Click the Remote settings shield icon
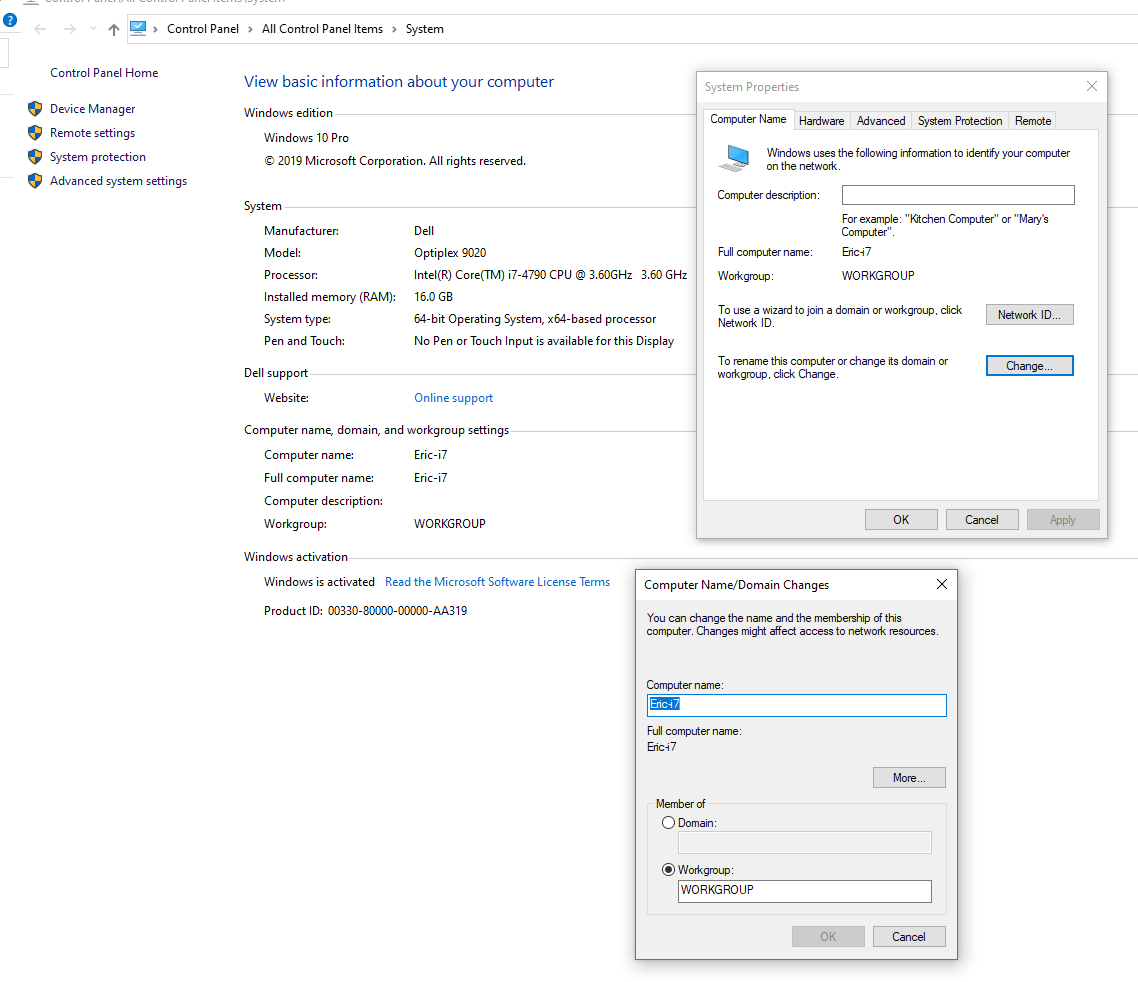1138x982 pixels. [x=35, y=133]
